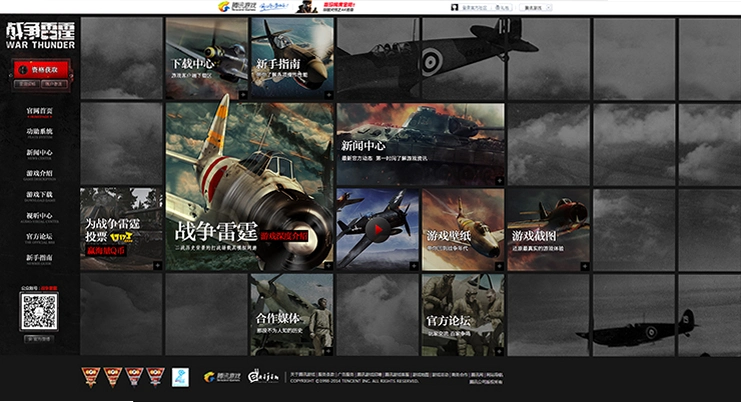Play the video on the blue fighter tile
741x402 pixels.
pos(377,230)
